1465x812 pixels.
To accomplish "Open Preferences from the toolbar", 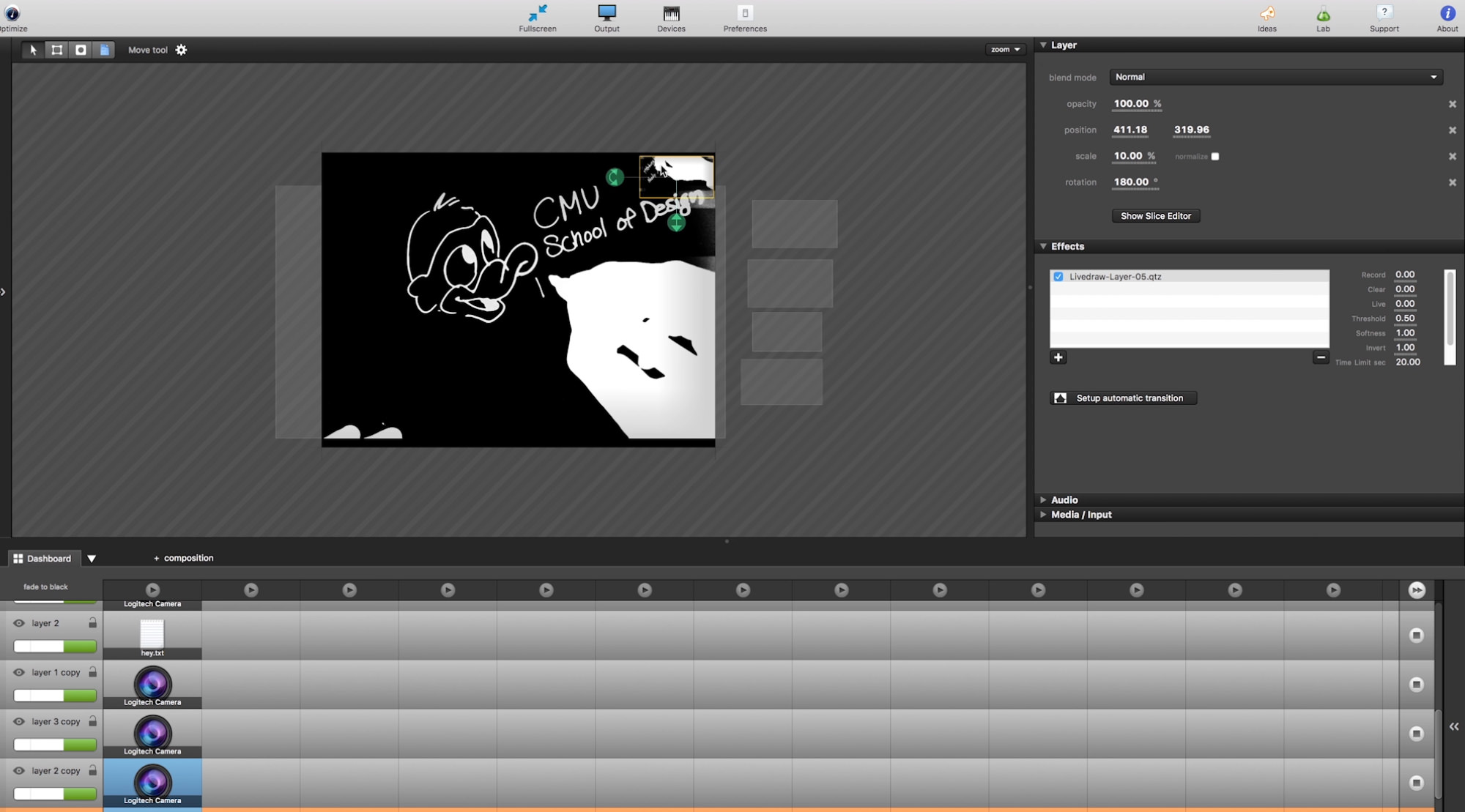I will pyautogui.click(x=745, y=18).
